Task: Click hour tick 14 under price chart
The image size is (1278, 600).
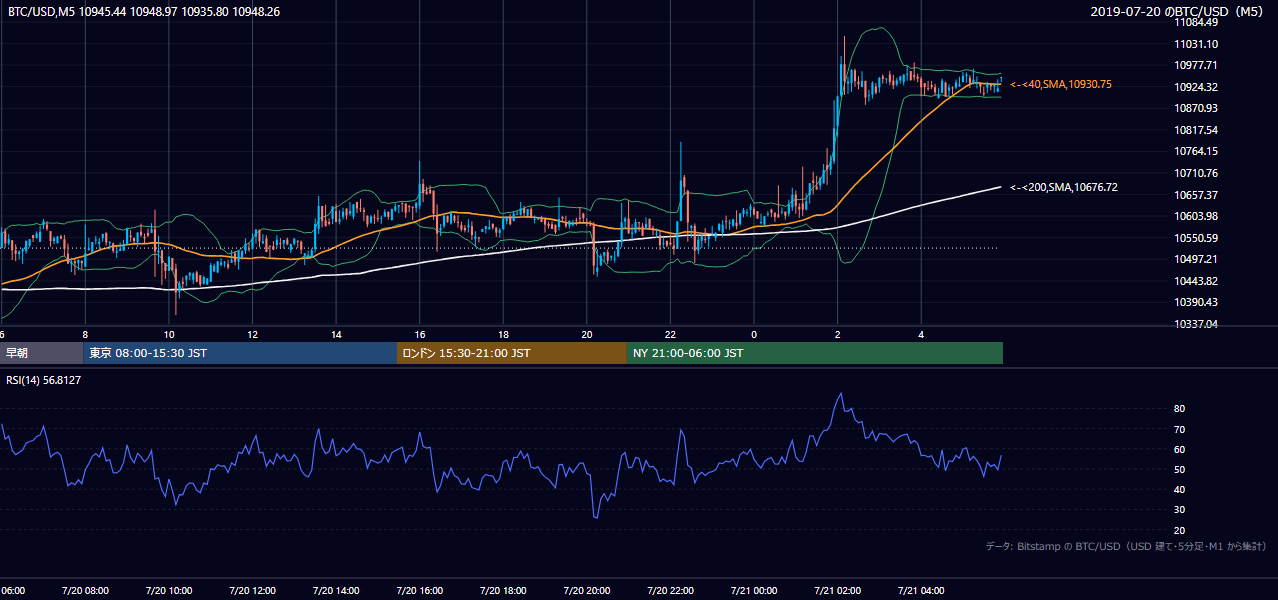Action: [x=336, y=334]
